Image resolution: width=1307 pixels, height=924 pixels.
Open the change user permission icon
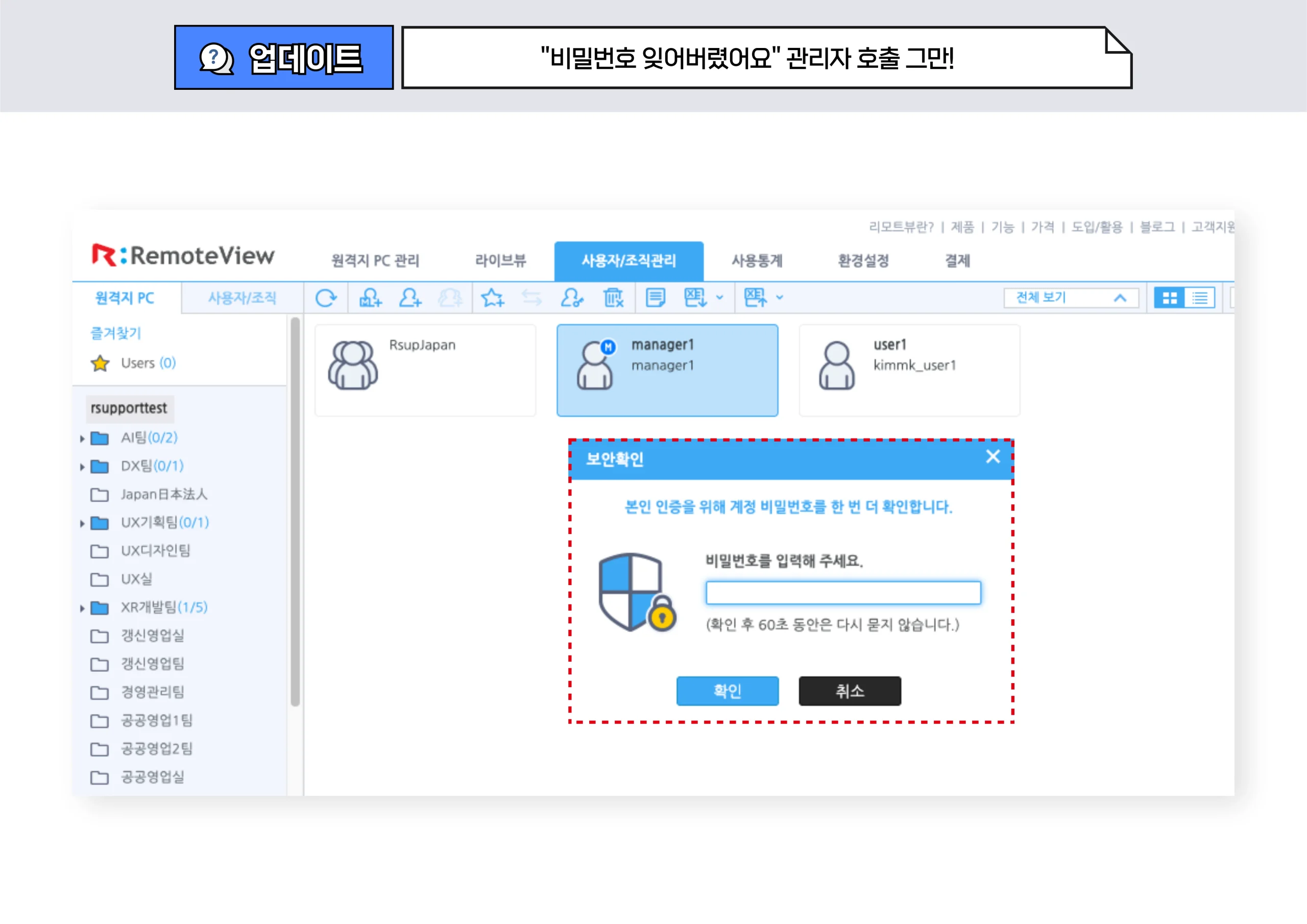pos(573,297)
